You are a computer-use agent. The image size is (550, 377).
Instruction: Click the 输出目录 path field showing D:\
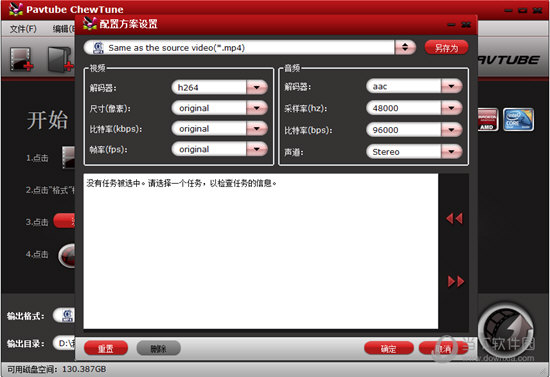64,343
